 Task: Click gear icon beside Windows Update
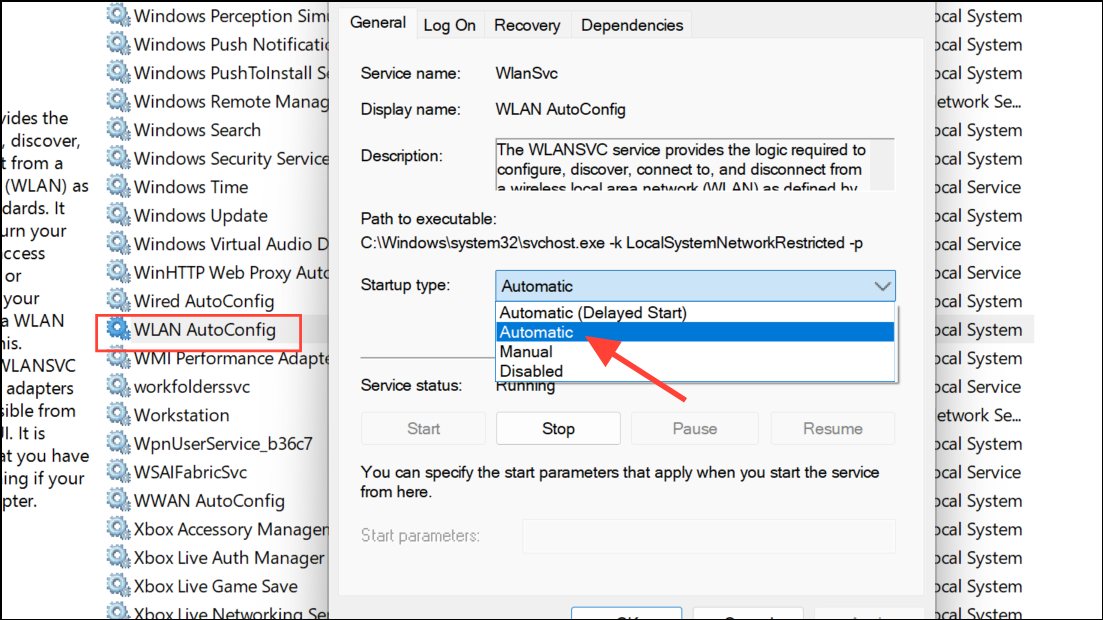(118, 215)
